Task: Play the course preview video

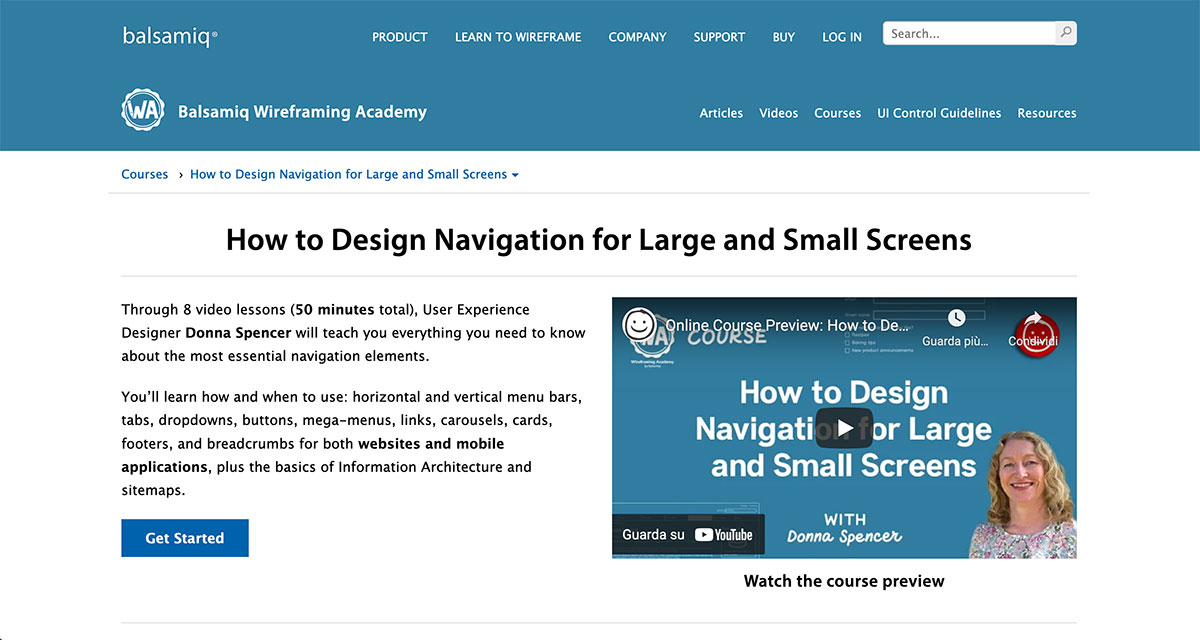Action: click(844, 428)
